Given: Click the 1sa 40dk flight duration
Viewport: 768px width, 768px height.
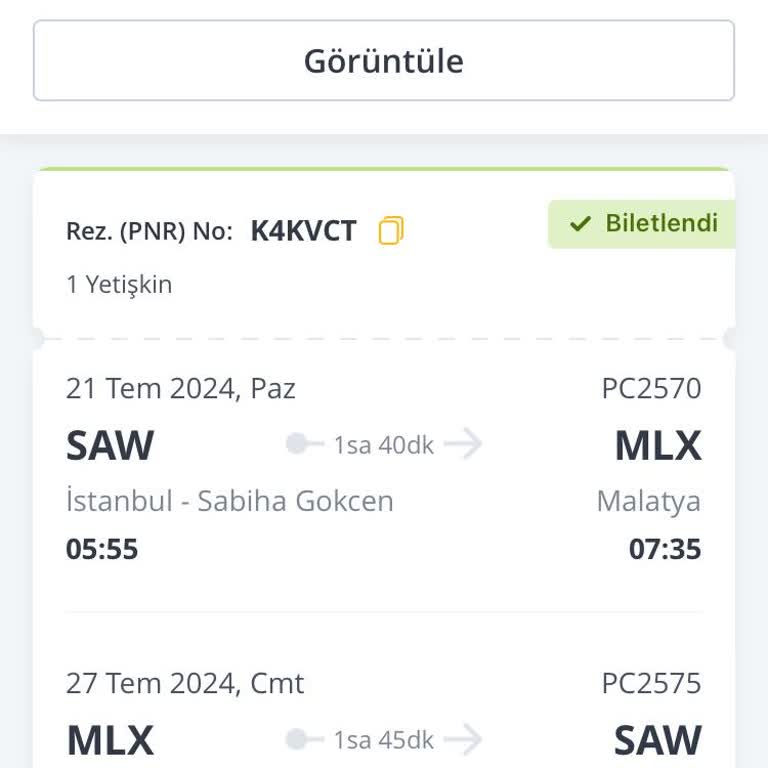Looking at the screenshot, I should click(x=384, y=445).
